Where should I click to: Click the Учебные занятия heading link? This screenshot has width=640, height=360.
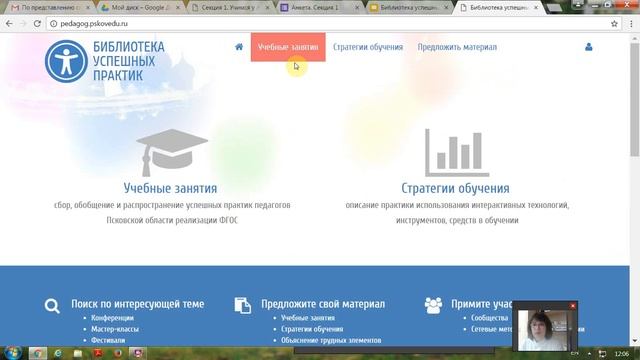pyautogui.click(x=170, y=188)
